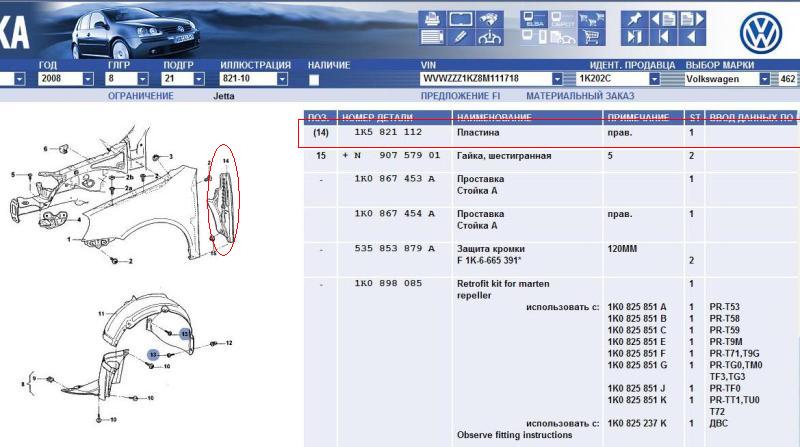
Task: Select part number 1K0 898 085
Action: (388, 283)
